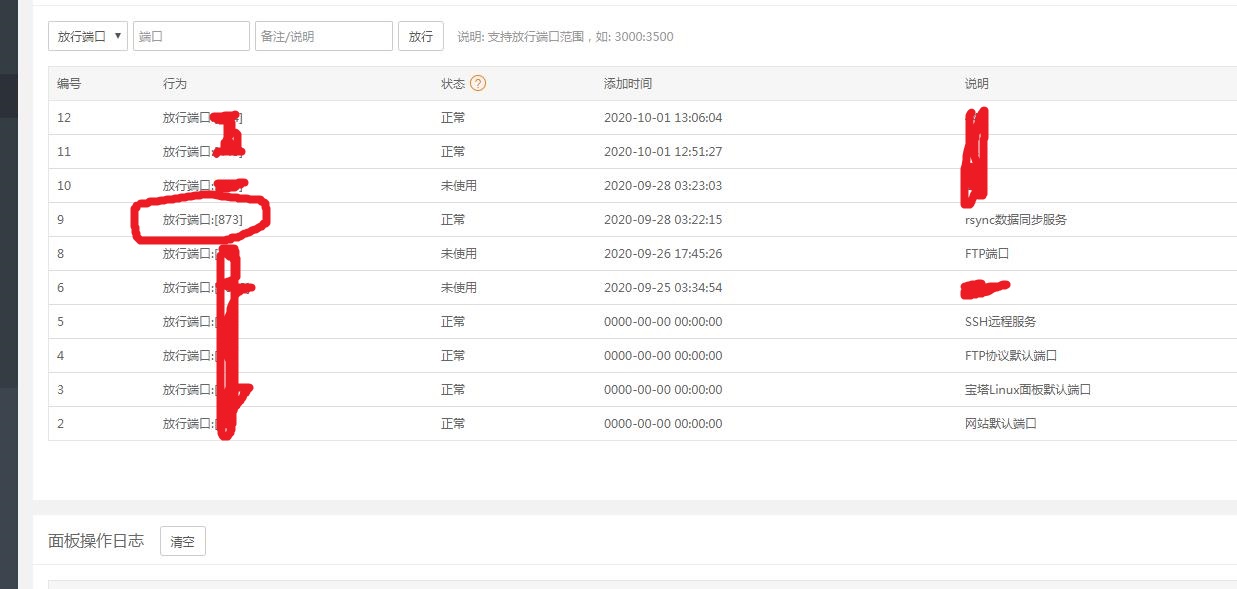Click the 说明 column header
Image resolution: width=1237 pixels, height=589 pixels.
click(977, 83)
